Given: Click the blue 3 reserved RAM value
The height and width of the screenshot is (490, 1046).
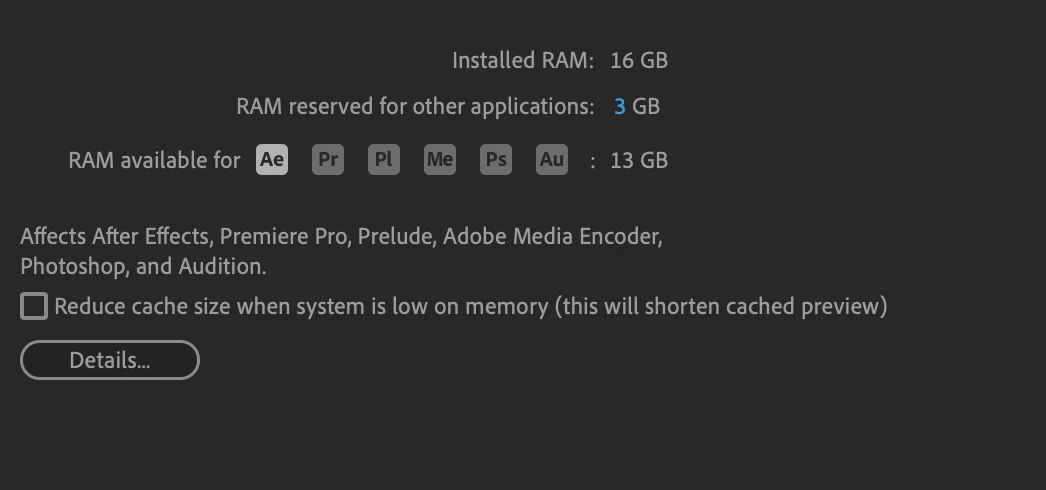Looking at the screenshot, I should (620, 106).
